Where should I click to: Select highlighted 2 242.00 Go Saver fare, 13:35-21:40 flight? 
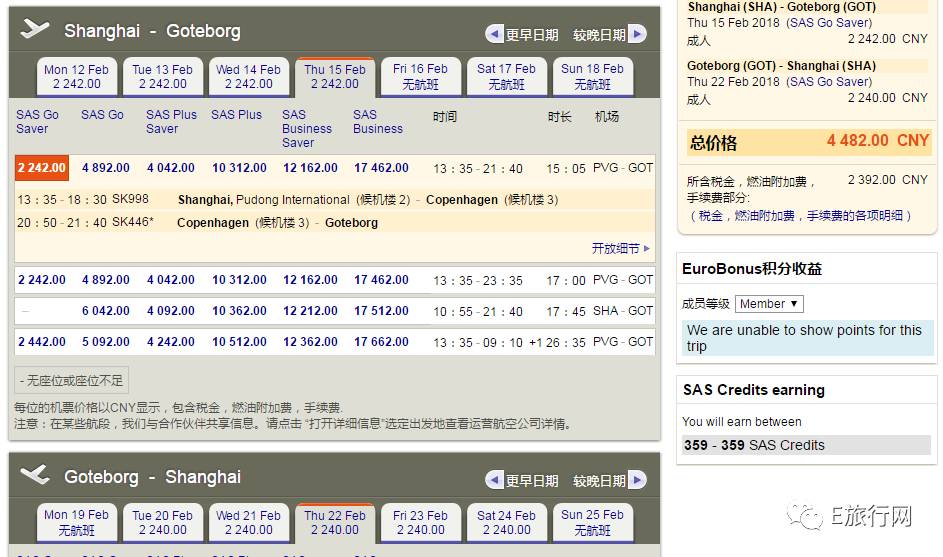tap(41, 168)
